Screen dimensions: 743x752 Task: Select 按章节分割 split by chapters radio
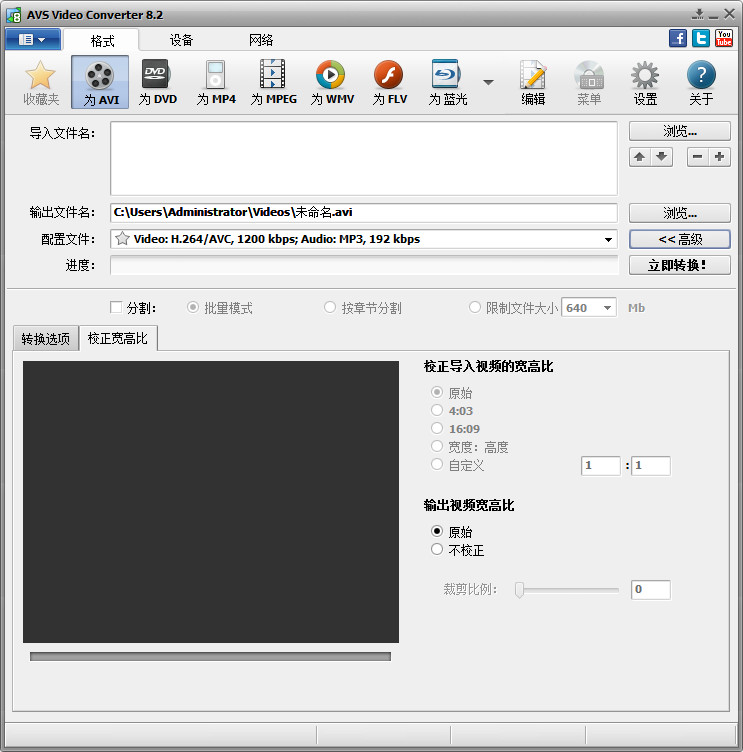[330, 307]
